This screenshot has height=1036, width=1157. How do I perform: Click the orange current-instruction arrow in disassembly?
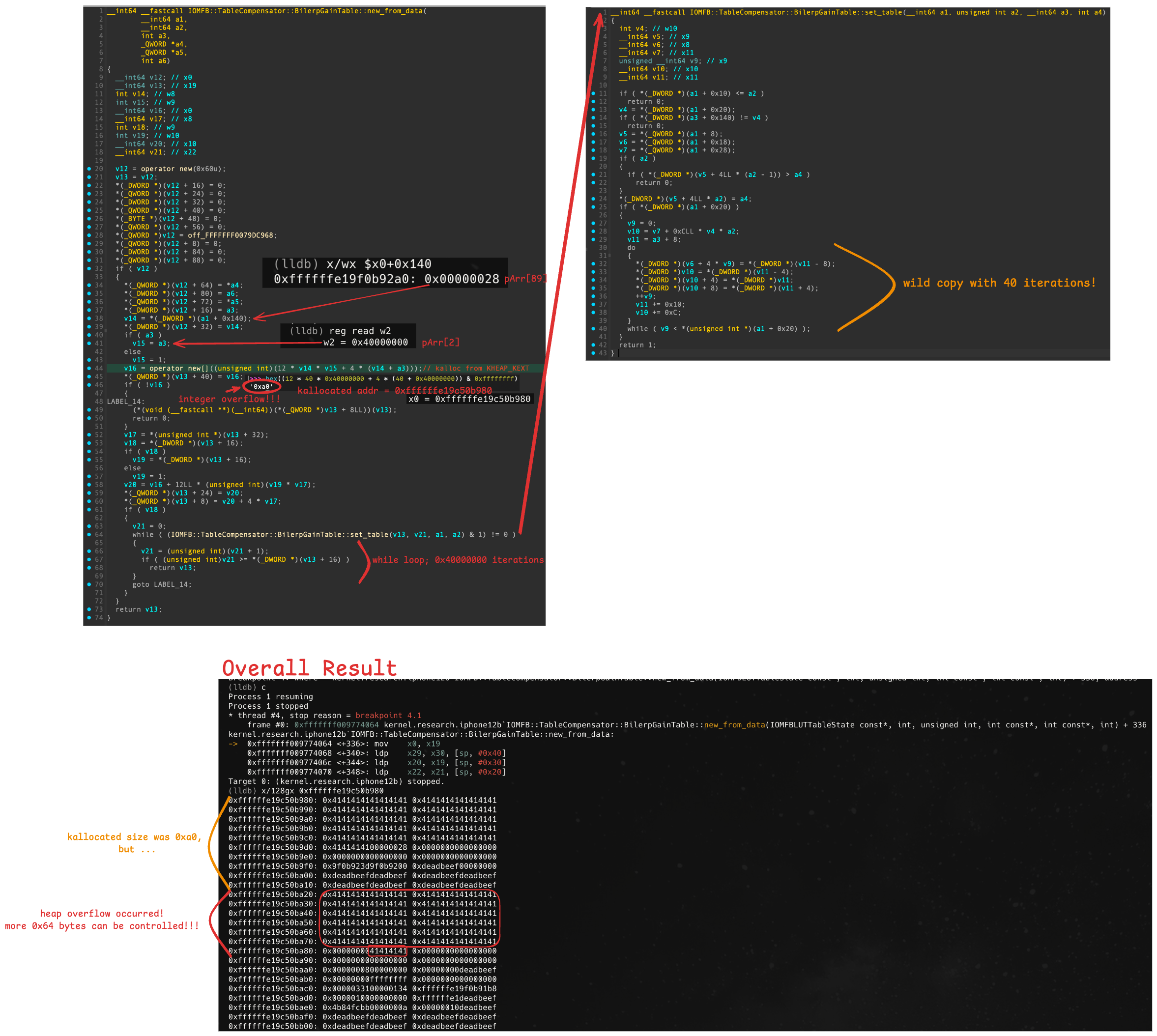pyautogui.click(x=233, y=744)
